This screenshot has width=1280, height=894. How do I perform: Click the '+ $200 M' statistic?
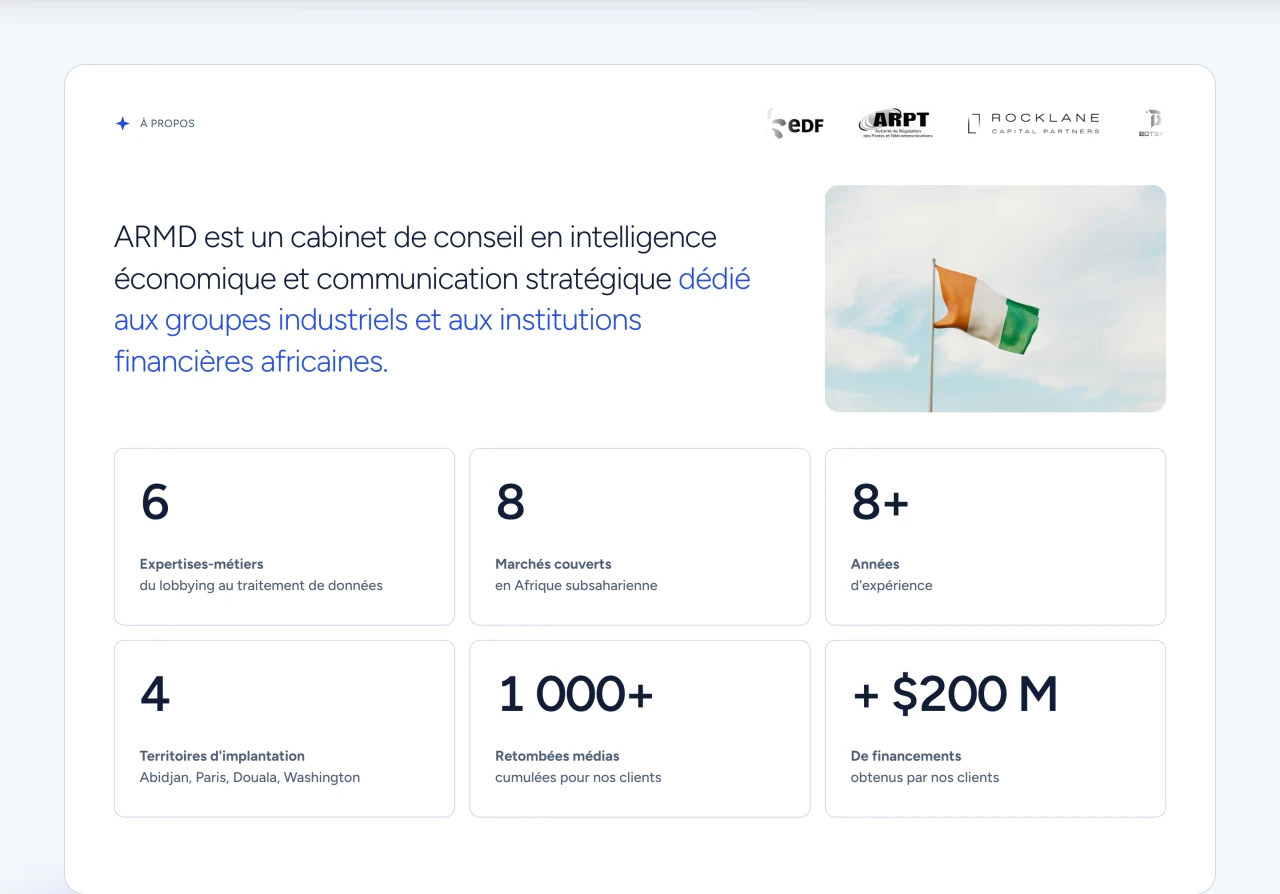(954, 694)
